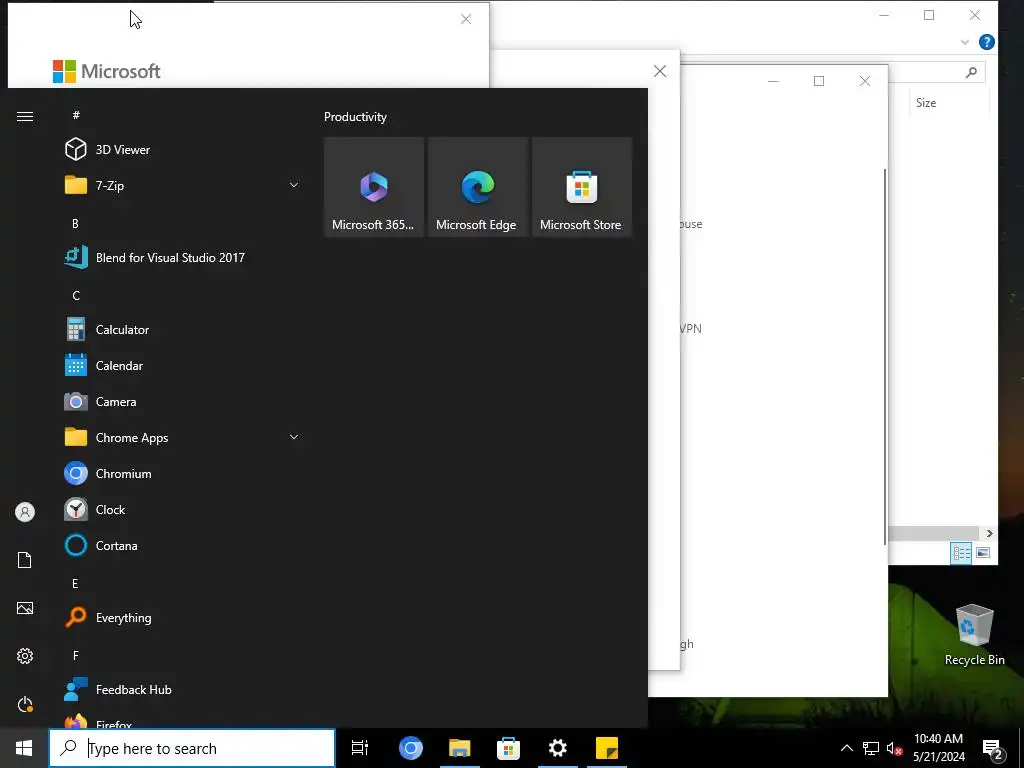Viewport: 1024px width, 768px height.
Task: Open File Explorer's blue help icon
Action: coord(987,42)
